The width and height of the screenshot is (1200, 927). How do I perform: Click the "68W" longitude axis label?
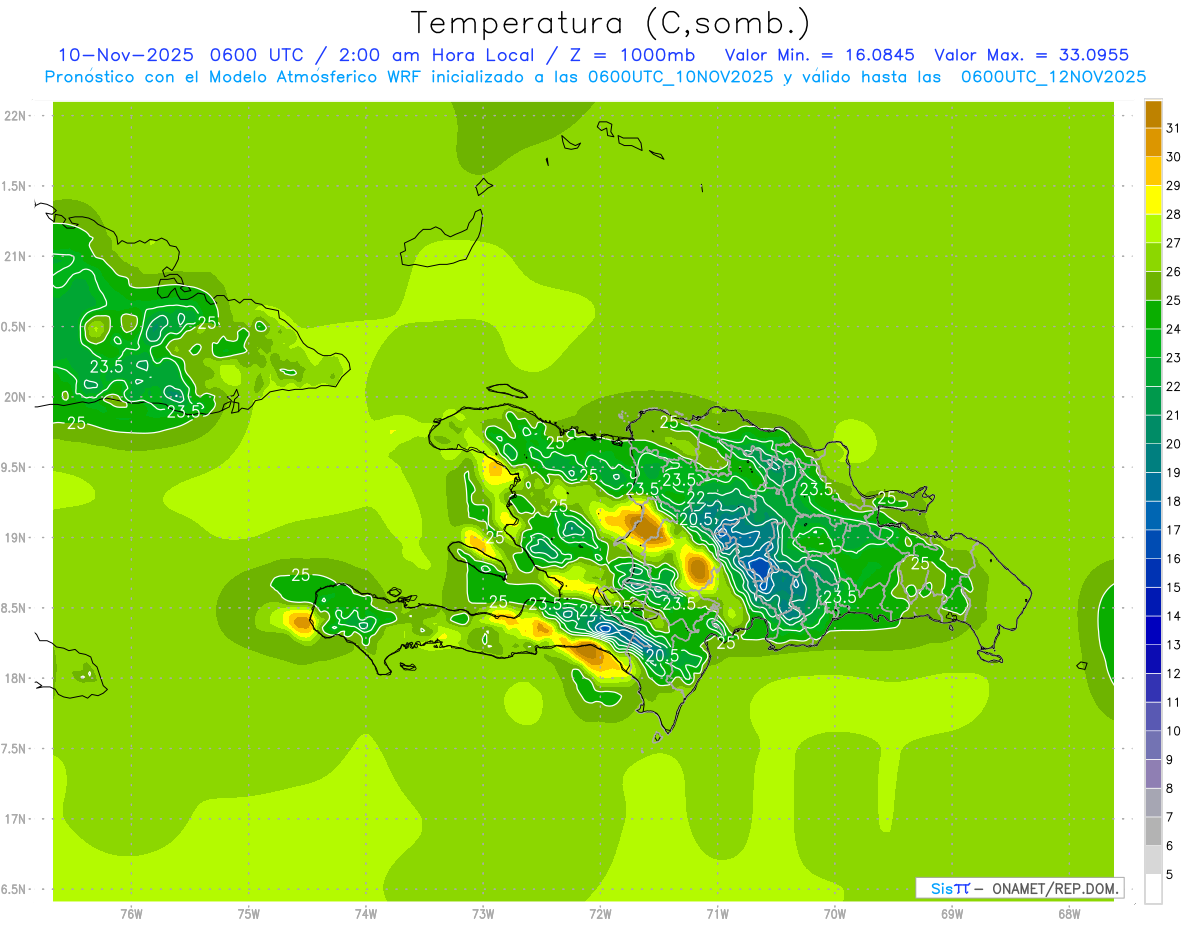point(1069,914)
